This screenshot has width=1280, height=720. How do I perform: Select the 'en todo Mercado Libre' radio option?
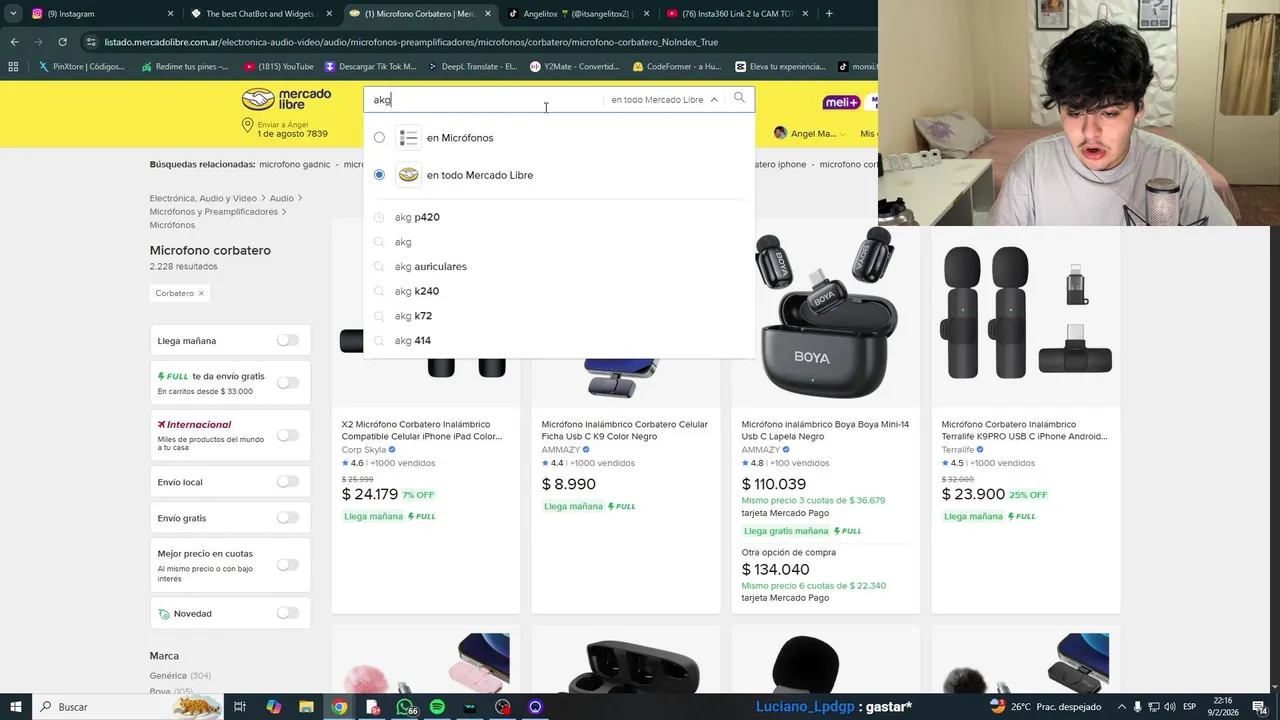[x=379, y=175]
